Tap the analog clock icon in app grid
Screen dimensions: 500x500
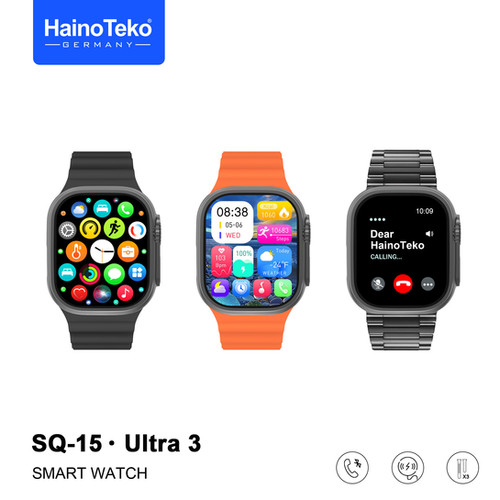[x=102, y=251]
